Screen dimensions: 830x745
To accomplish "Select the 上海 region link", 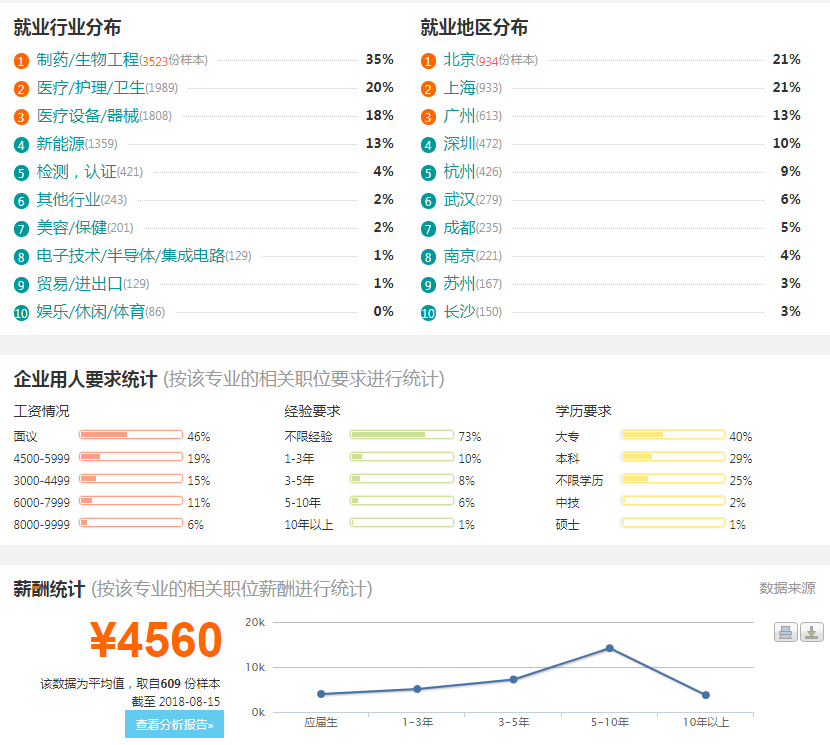I will (x=459, y=88).
